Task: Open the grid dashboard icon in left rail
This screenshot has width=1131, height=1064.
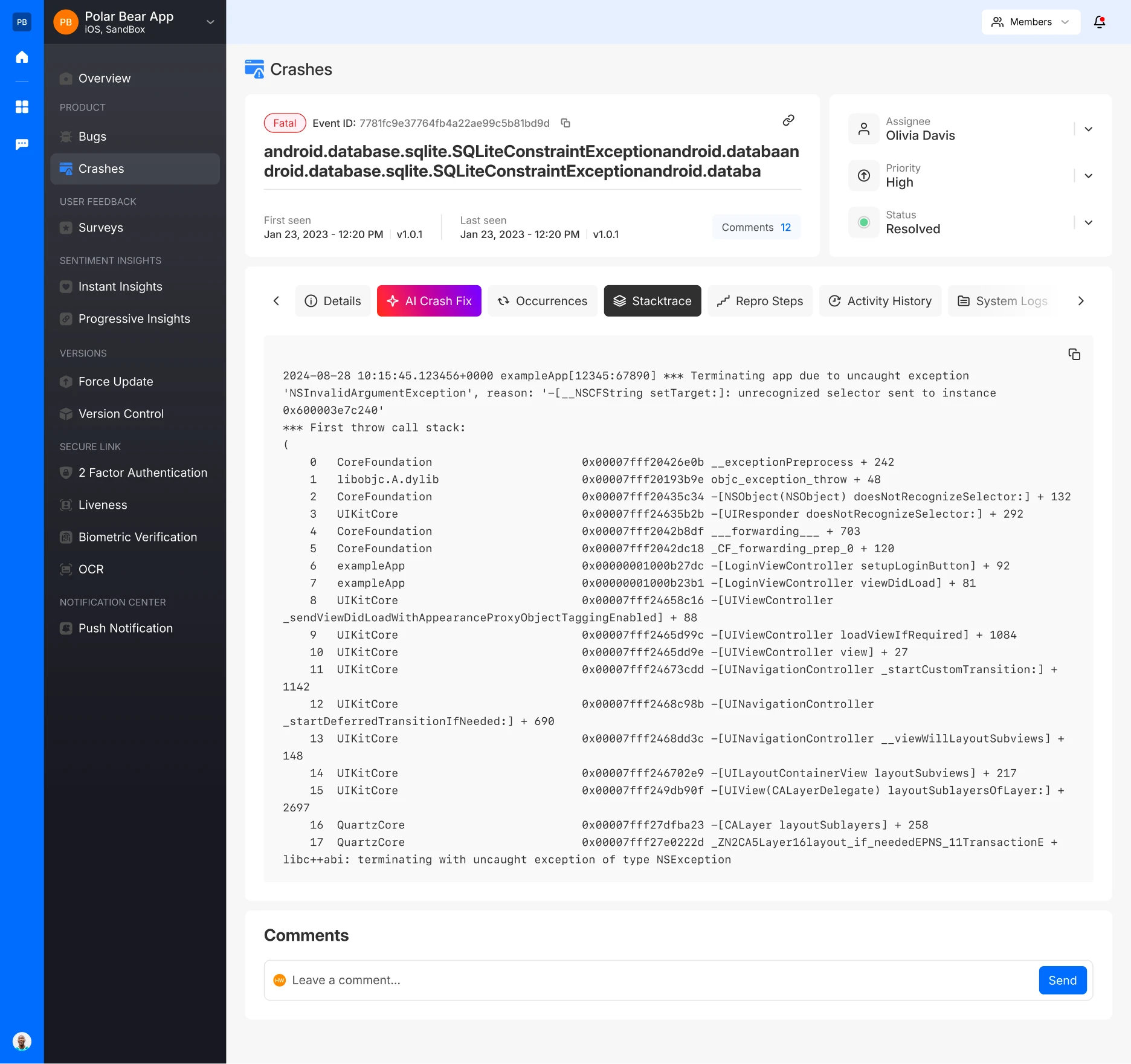Action: coord(22,107)
